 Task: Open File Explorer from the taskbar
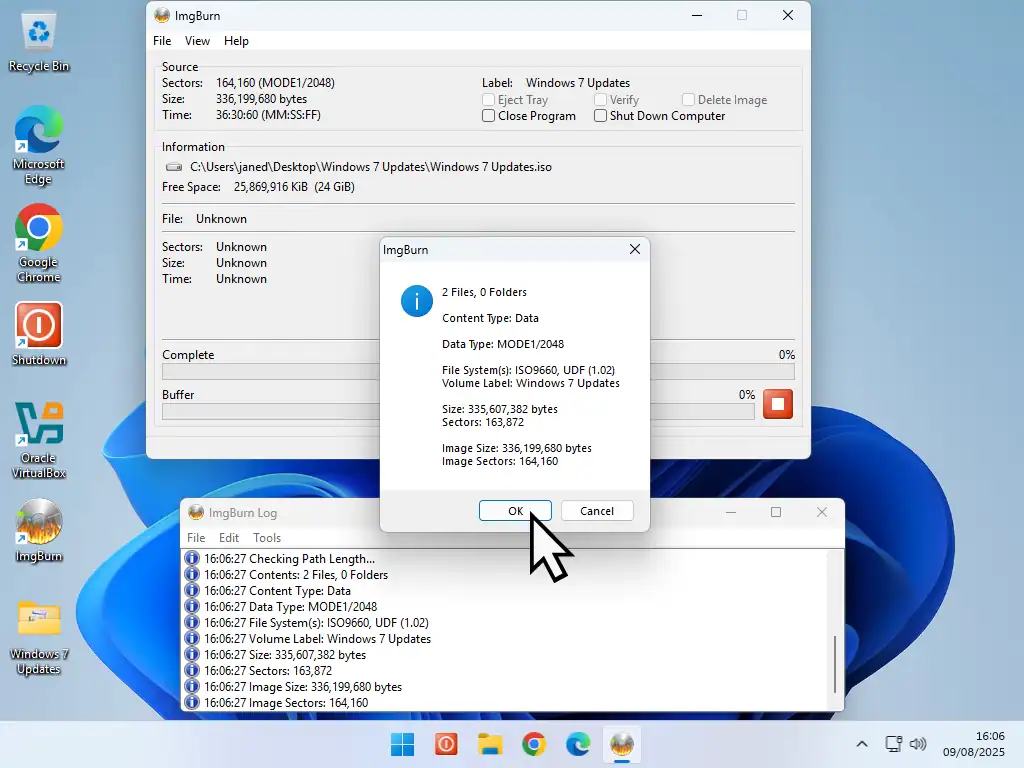[x=489, y=744]
